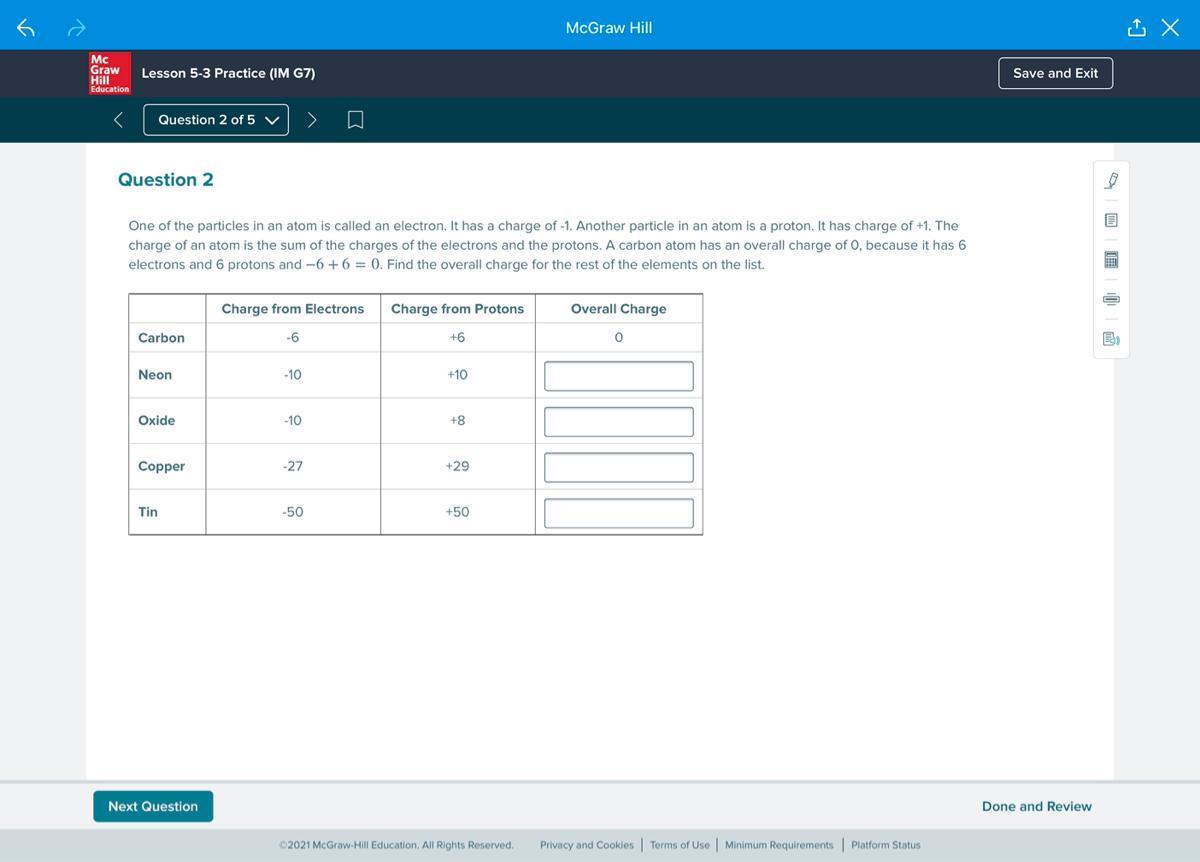
Task: Click the share export icon
Action: [1136, 27]
